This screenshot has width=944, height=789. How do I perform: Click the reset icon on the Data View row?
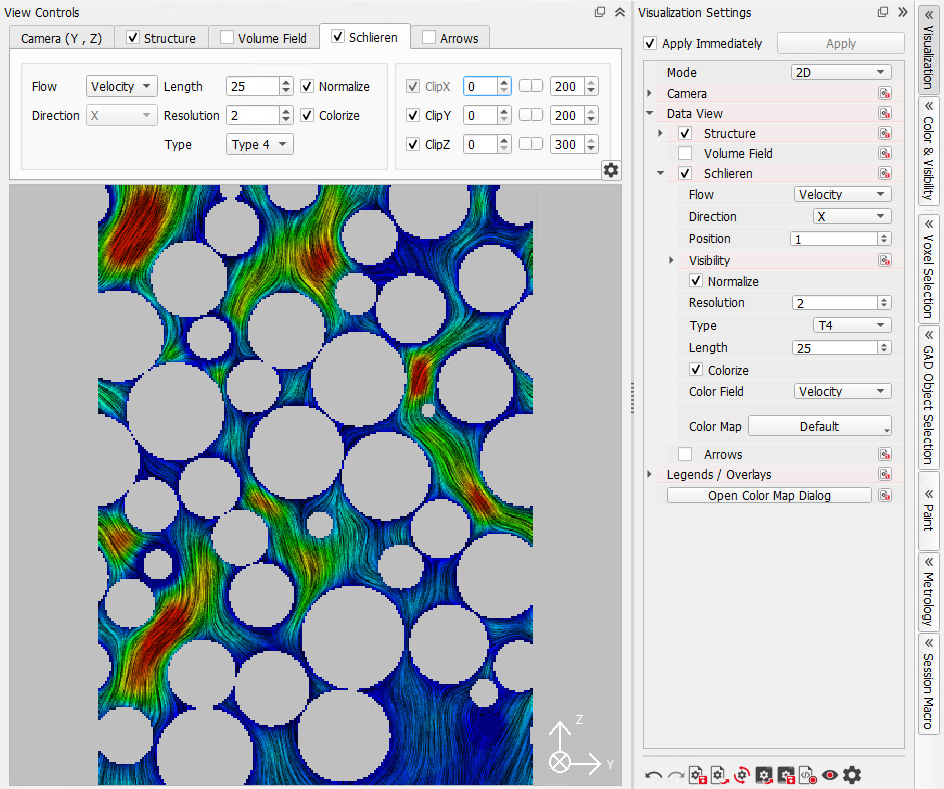click(884, 113)
